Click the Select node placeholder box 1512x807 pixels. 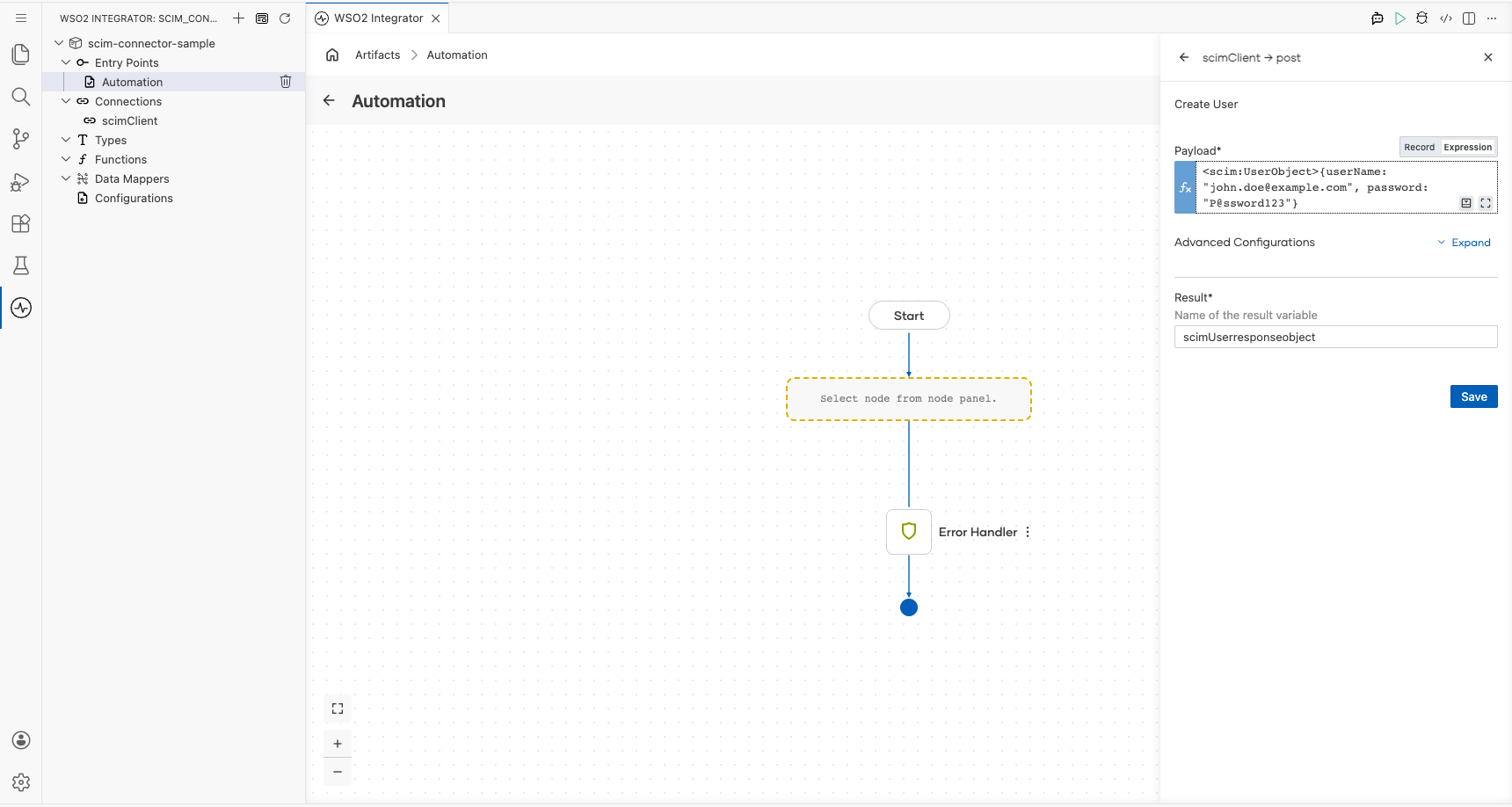click(909, 399)
